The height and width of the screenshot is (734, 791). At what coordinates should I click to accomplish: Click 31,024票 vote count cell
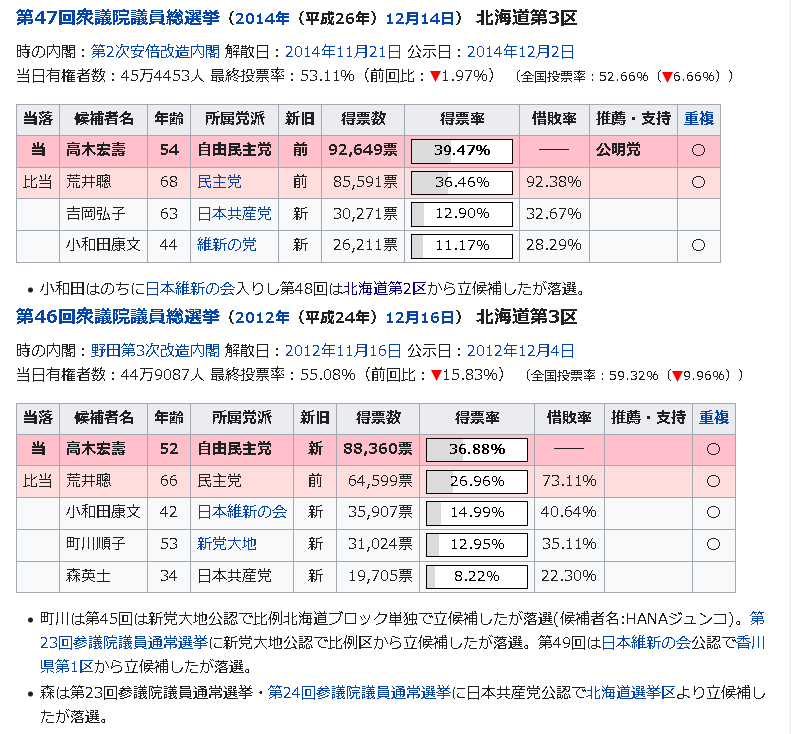pos(380,544)
